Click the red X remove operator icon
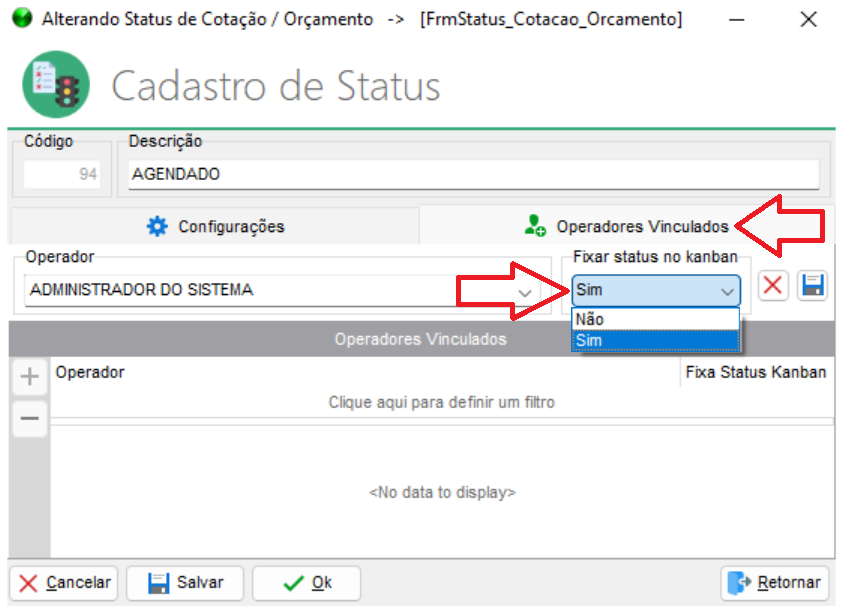841x607 pixels. (x=772, y=286)
